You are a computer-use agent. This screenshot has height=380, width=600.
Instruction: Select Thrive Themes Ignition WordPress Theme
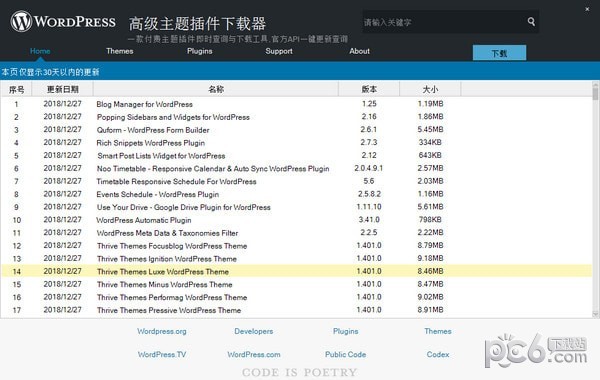297,258
